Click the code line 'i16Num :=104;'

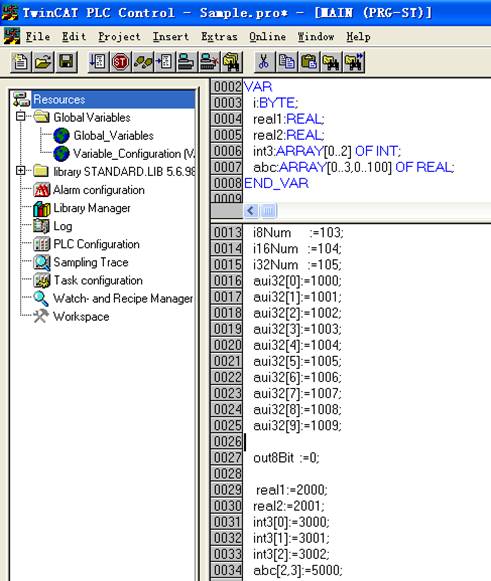[297, 249]
